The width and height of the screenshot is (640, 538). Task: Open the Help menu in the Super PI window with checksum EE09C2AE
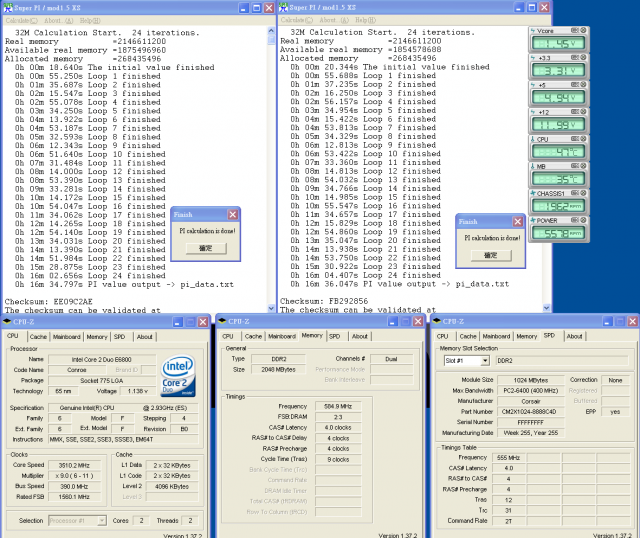(x=90, y=20)
